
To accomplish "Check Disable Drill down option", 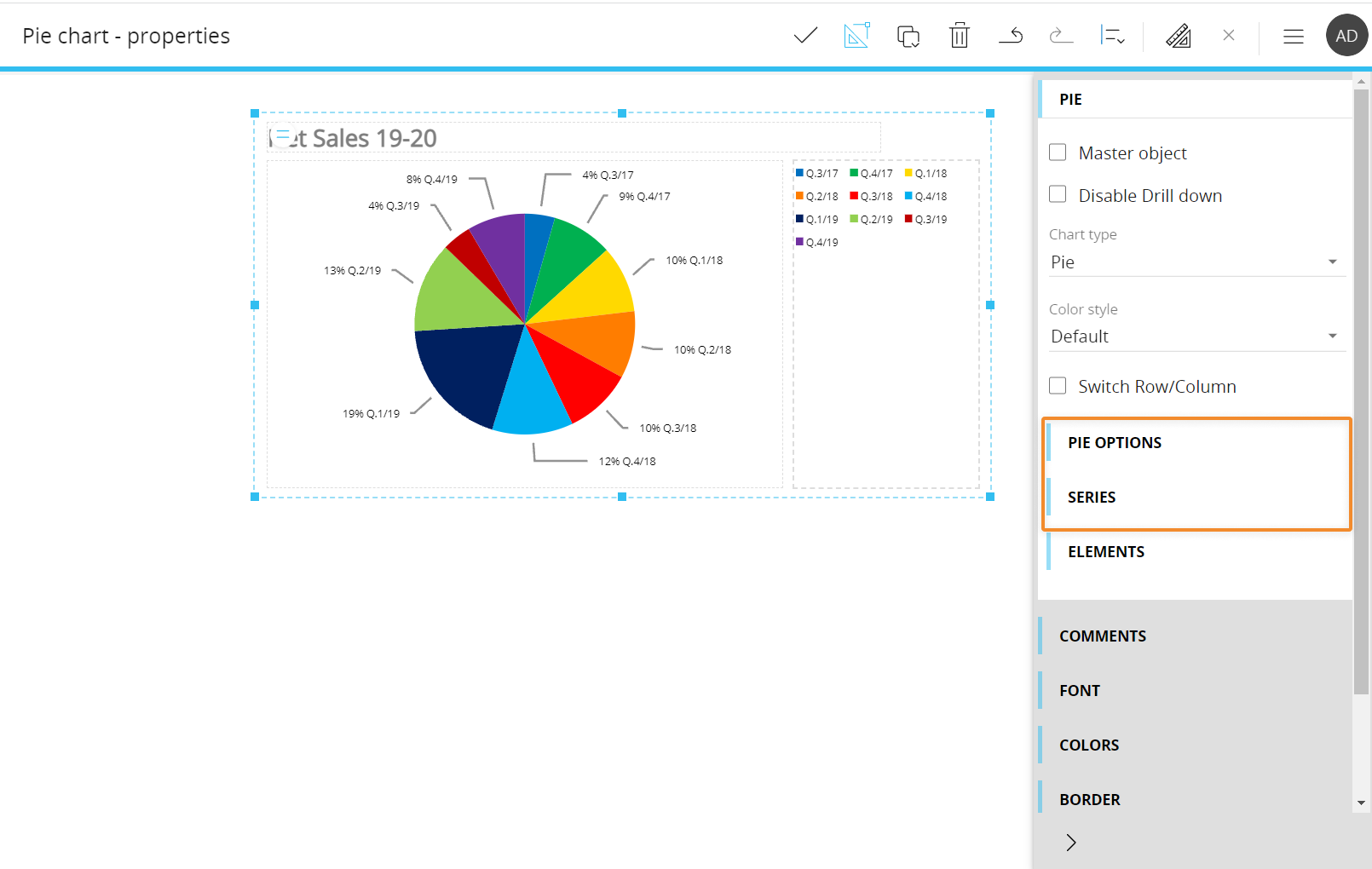I will [x=1058, y=195].
